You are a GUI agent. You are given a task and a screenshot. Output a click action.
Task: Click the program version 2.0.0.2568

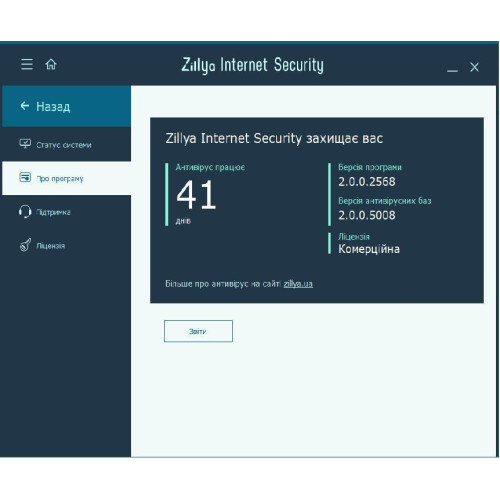coord(367,182)
